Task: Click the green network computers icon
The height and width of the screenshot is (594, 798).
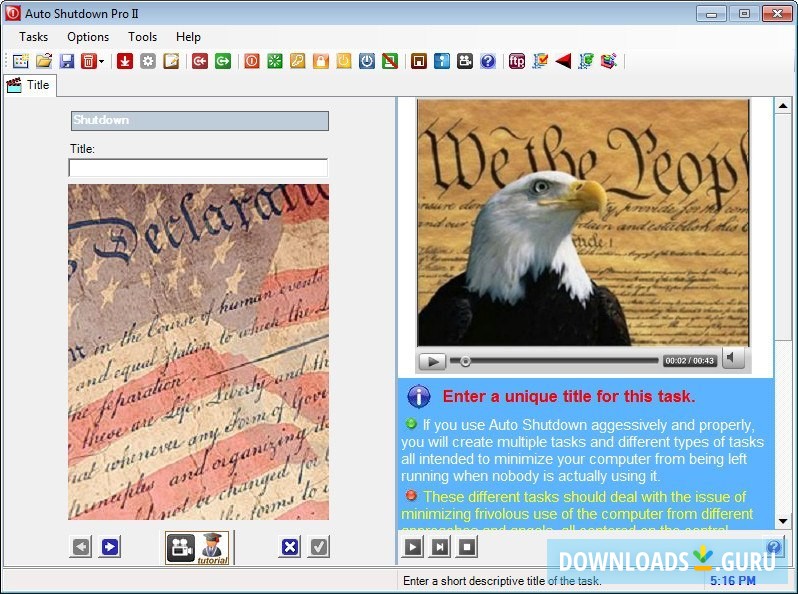Action: pos(586,62)
